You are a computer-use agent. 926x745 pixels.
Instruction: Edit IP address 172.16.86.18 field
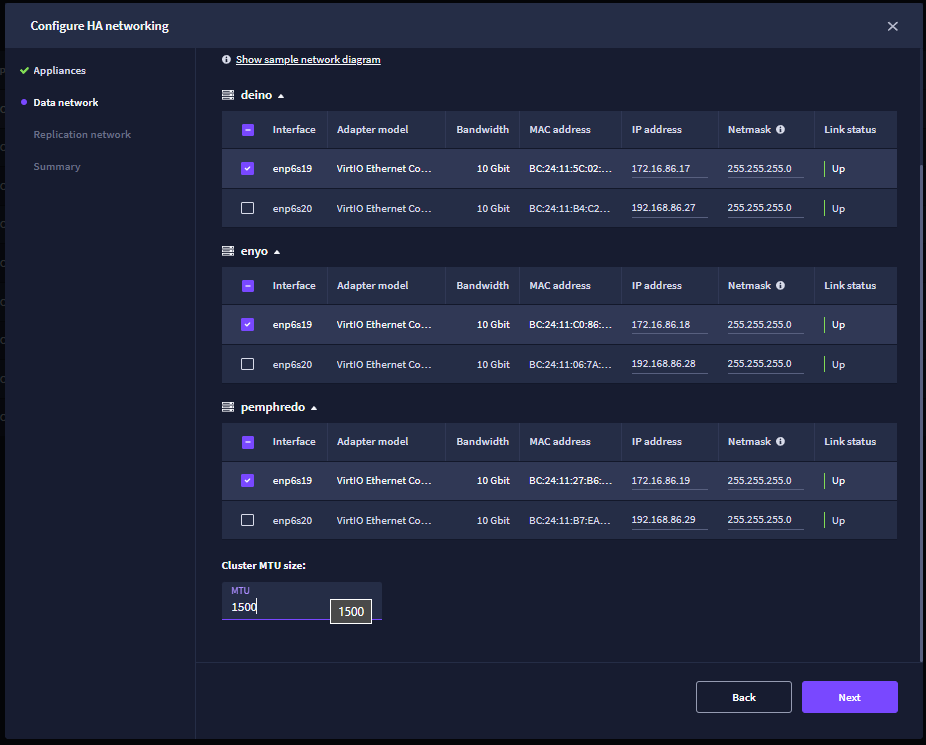(x=669, y=325)
